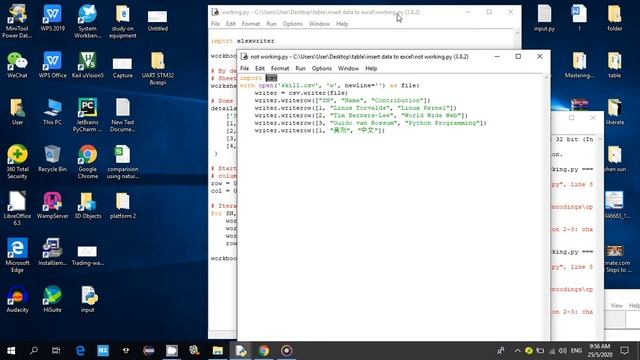Open File Explorer from the taskbar
Image resolution: width=640 pixels, height=360 pixels.
click(x=218, y=351)
